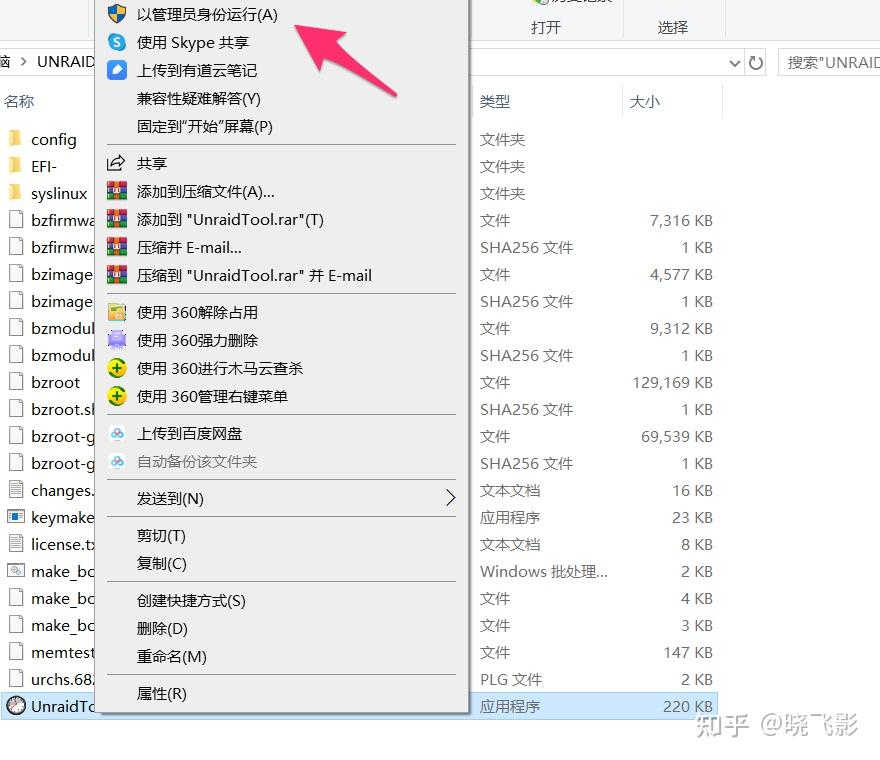Image resolution: width=880 pixels, height=760 pixels.
Task: Click the UnraidTool application clock icon
Action: (16, 706)
